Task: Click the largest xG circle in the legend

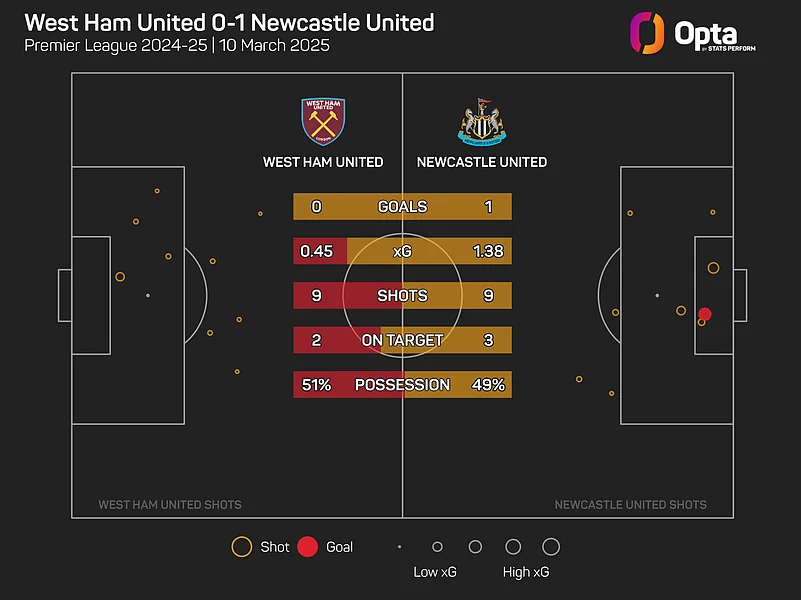Action: (550, 547)
